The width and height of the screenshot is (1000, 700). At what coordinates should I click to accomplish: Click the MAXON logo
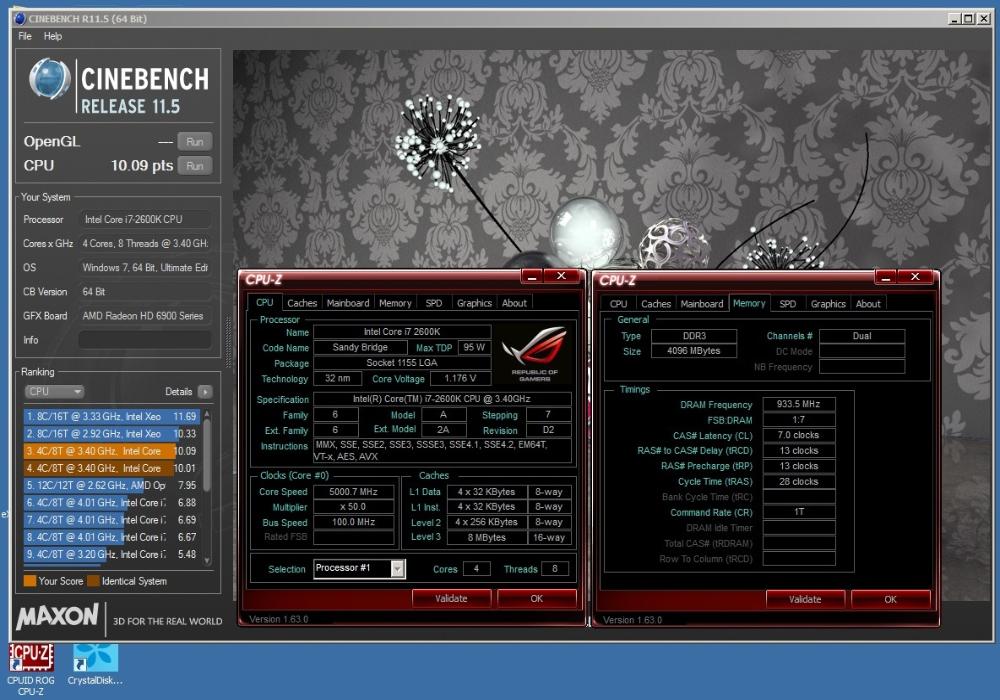pyautogui.click(x=57, y=617)
